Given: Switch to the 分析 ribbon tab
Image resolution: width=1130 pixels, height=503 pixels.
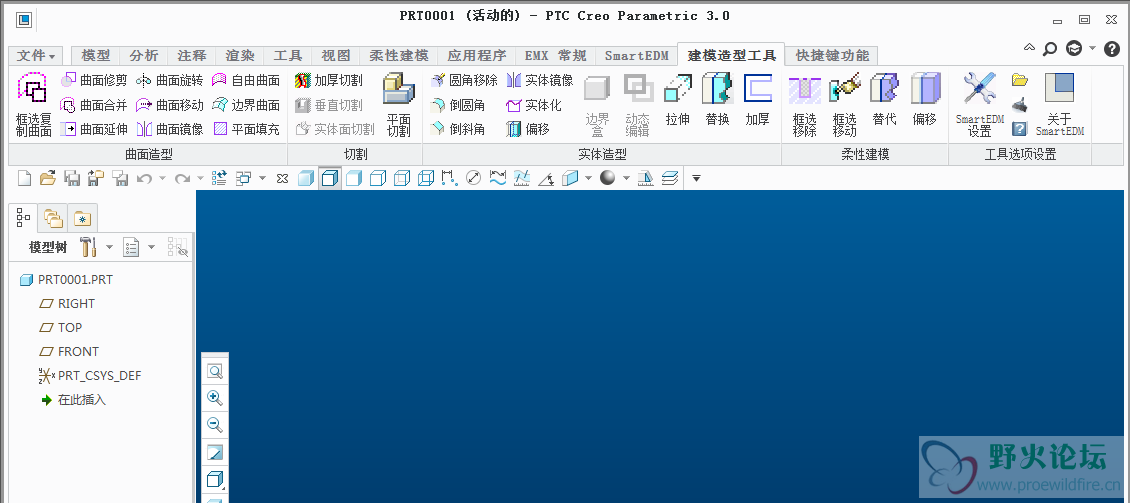Looking at the screenshot, I should click(x=143, y=55).
